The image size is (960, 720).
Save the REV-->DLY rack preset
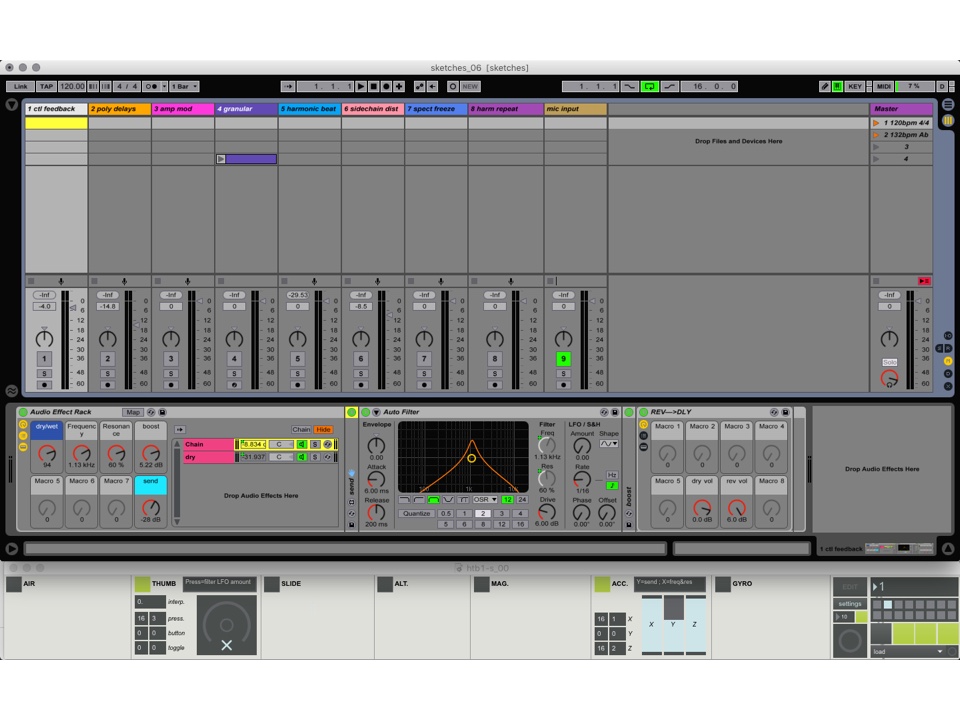(x=786, y=412)
